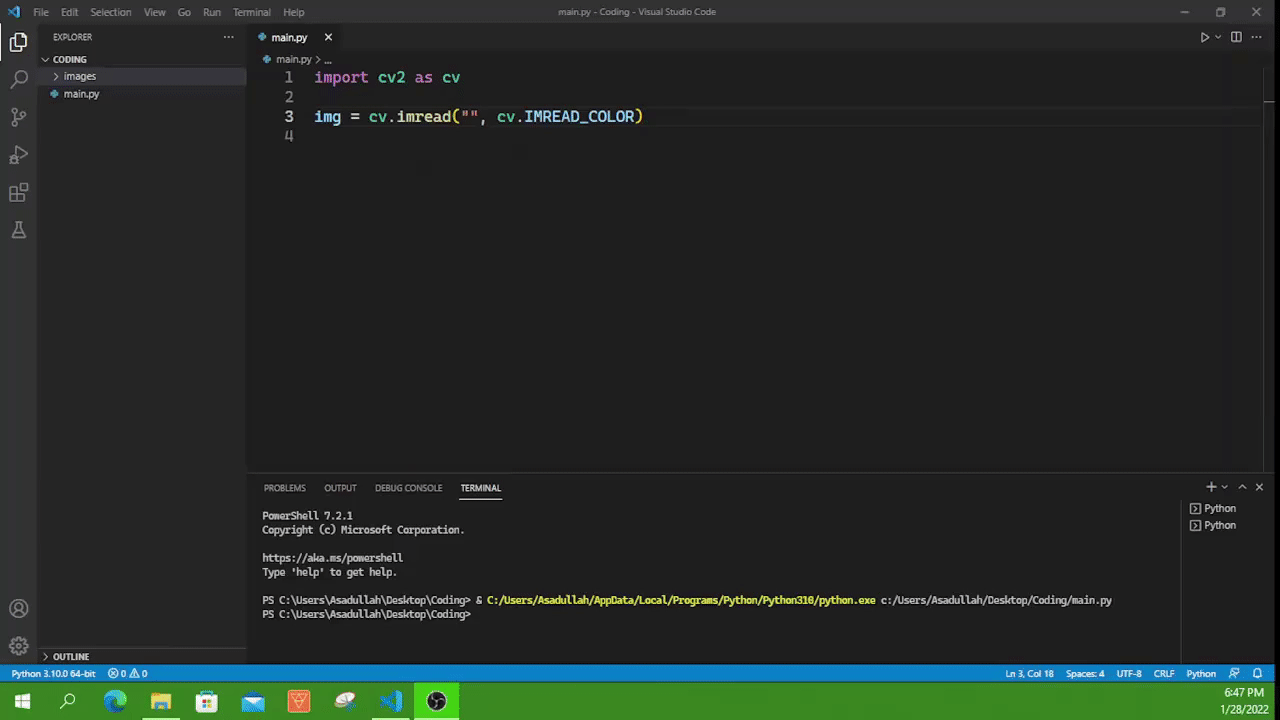Viewport: 1280px width, 720px height.
Task: Click the Testing beaker icon
Action: coord(18,230)
